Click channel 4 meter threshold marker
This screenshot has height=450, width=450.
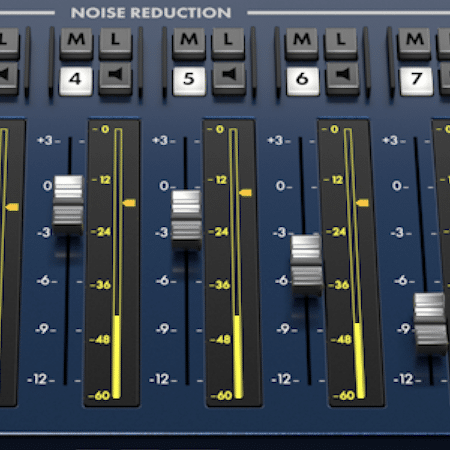click(x=129, y=203)
